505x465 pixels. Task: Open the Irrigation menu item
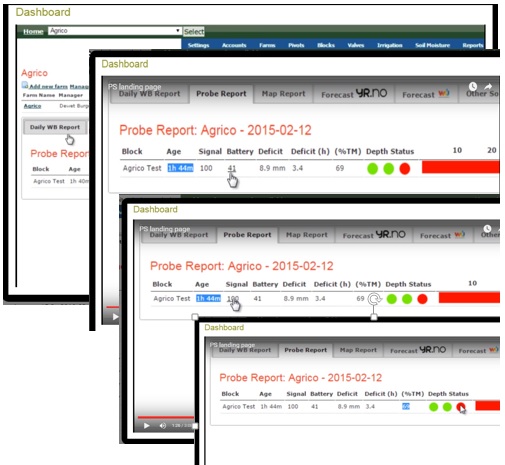pyautogui.click(x=389, y=45)
